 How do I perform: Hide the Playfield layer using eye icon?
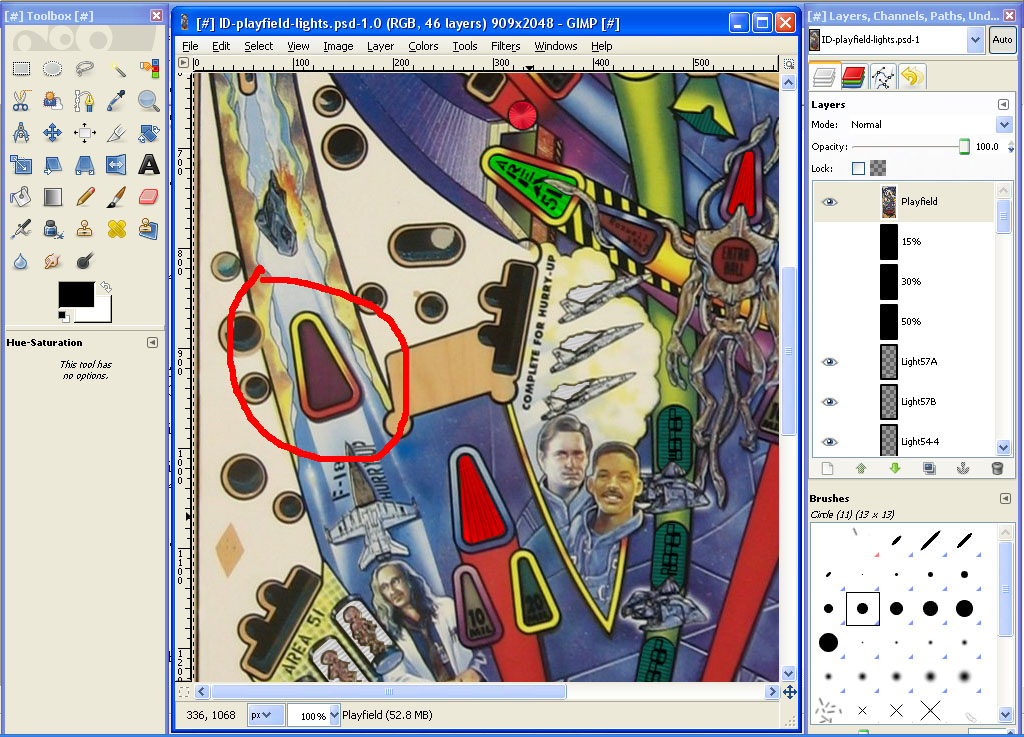coord(829,202)
